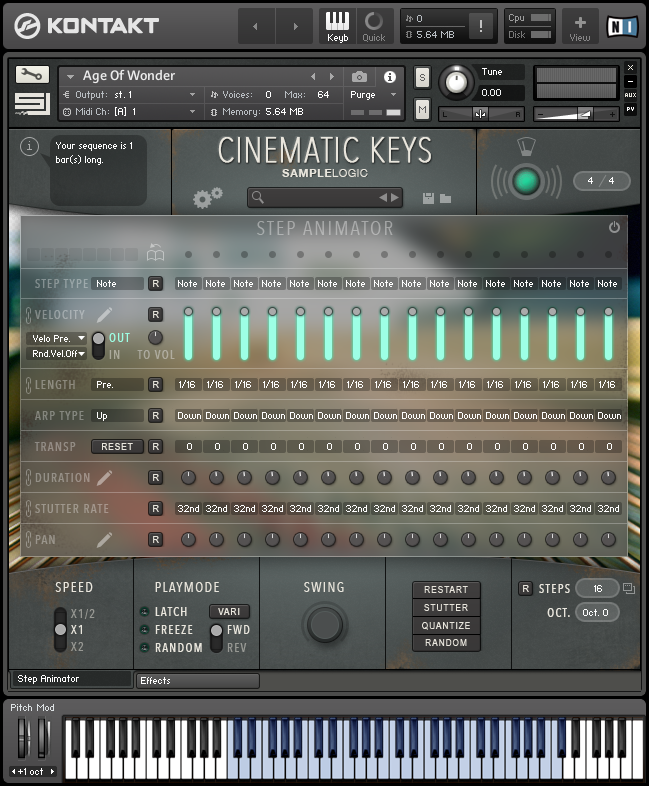649x786 pixels.
Task: Click the RESTART button
Action: (x=446, y=590)
